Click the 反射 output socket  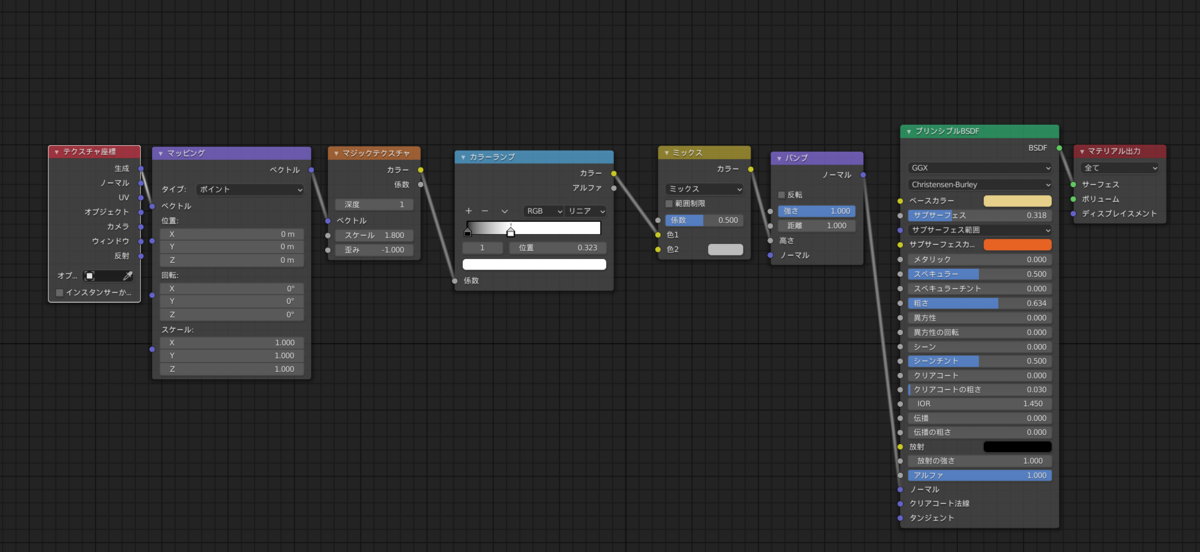coord(141,255)
